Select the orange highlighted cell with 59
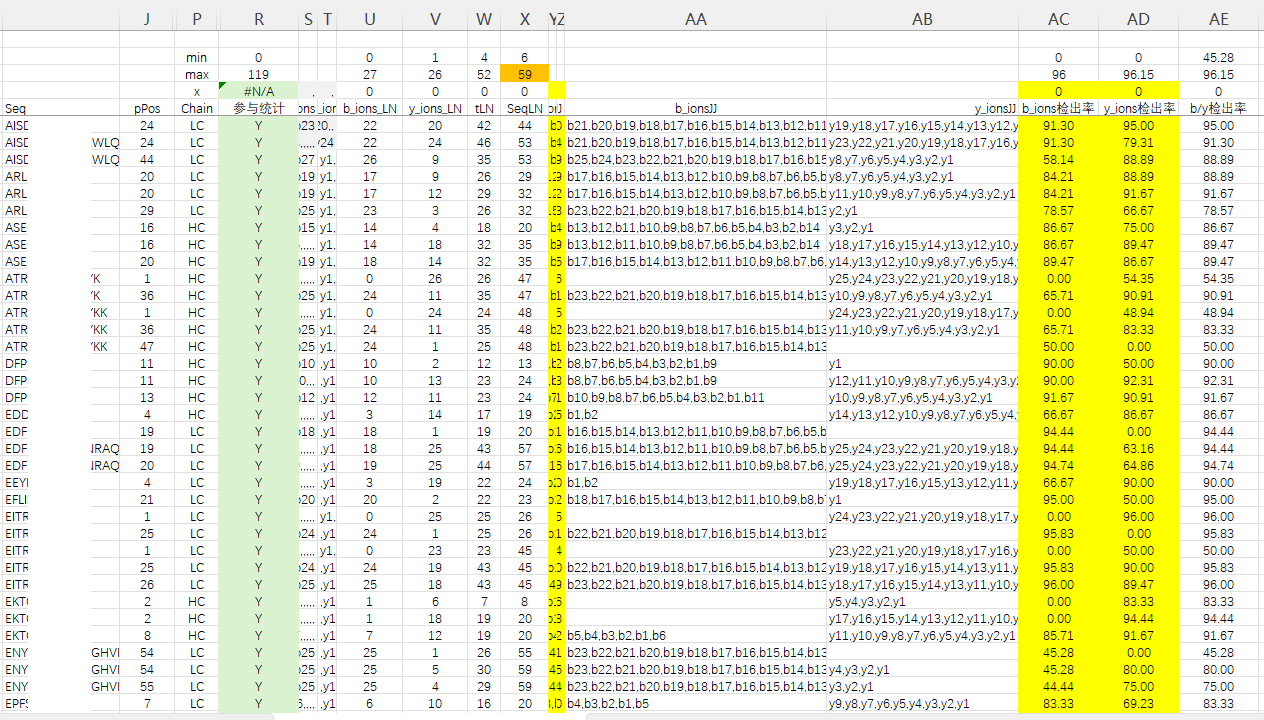Image resolution: width=1264 pixels, height=720 pixels. tap(525, 74)
